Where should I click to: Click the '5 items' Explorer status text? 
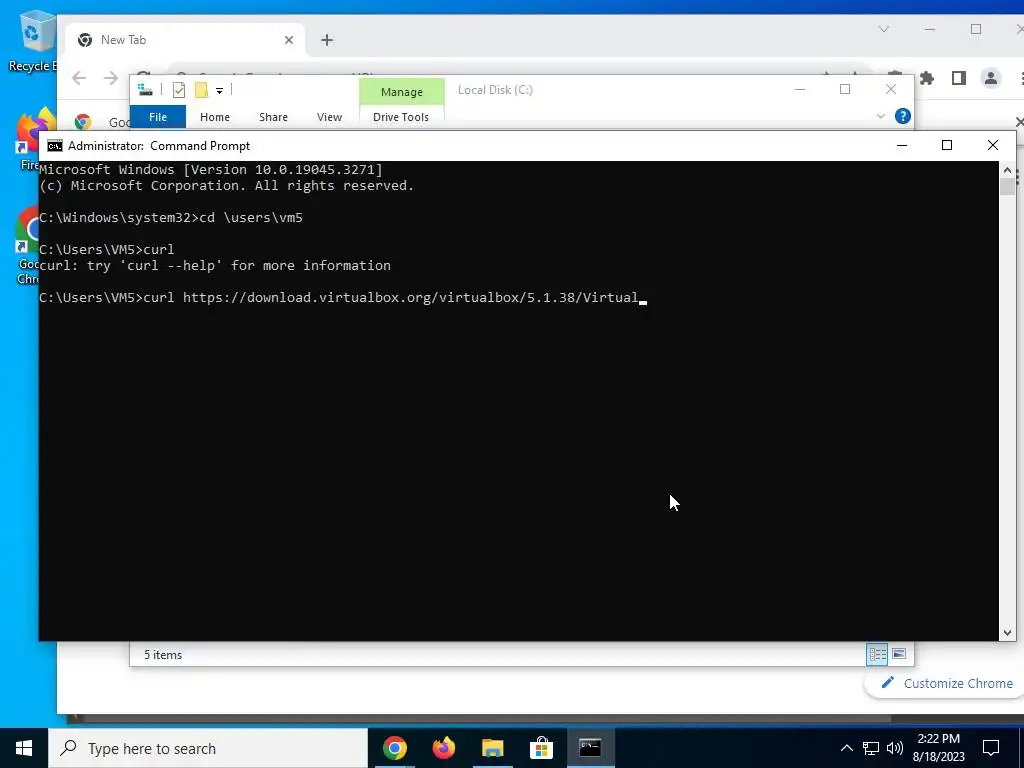(163, 654)
